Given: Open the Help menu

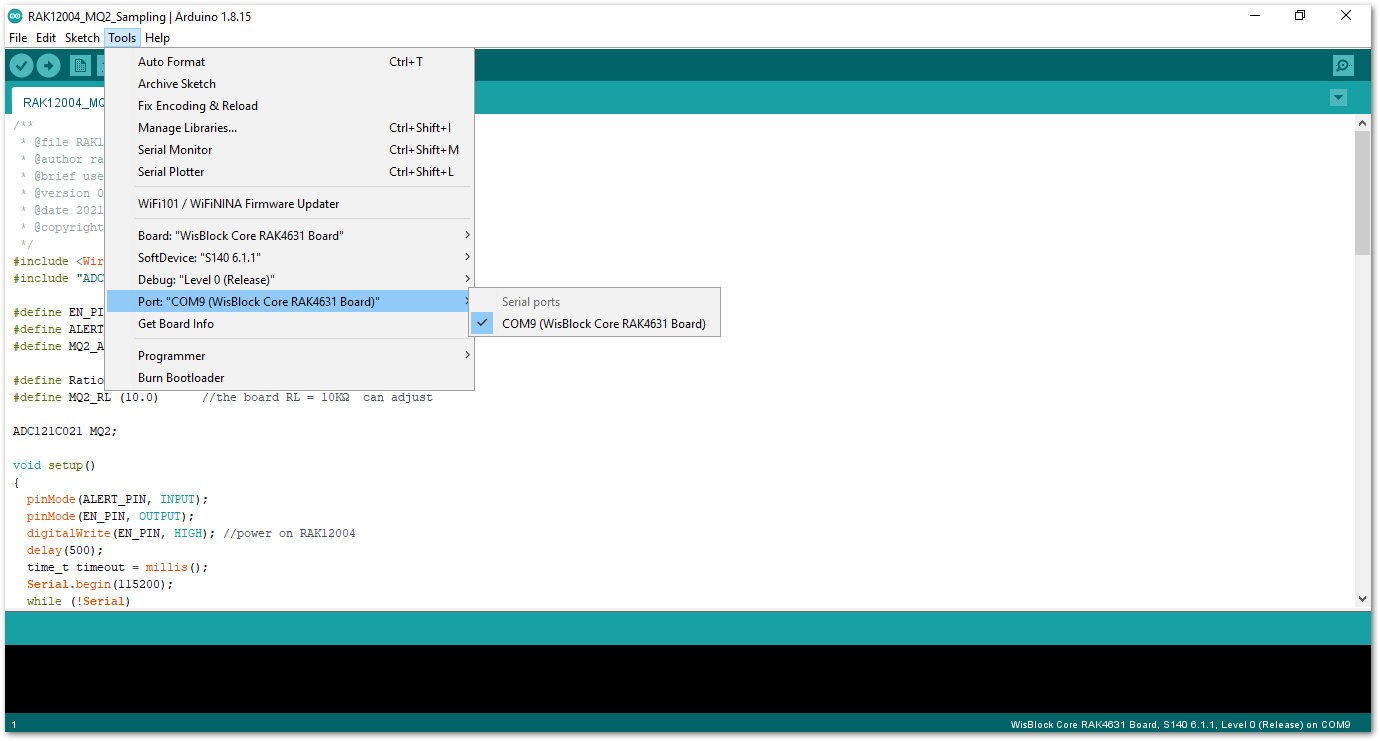Looking at the screenshot, I should pos(157,38).
